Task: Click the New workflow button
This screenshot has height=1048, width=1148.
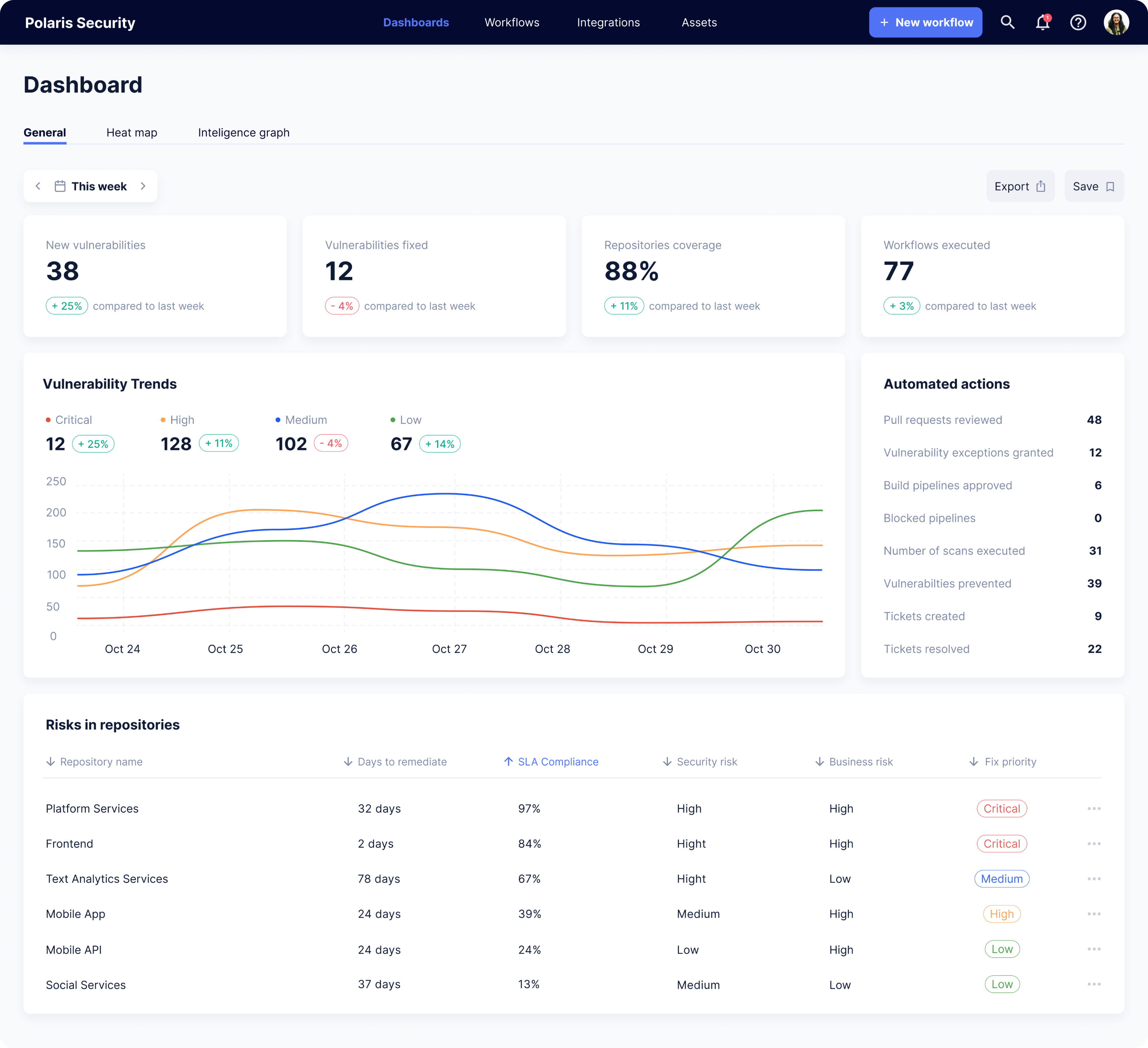Action: (925, 22)
